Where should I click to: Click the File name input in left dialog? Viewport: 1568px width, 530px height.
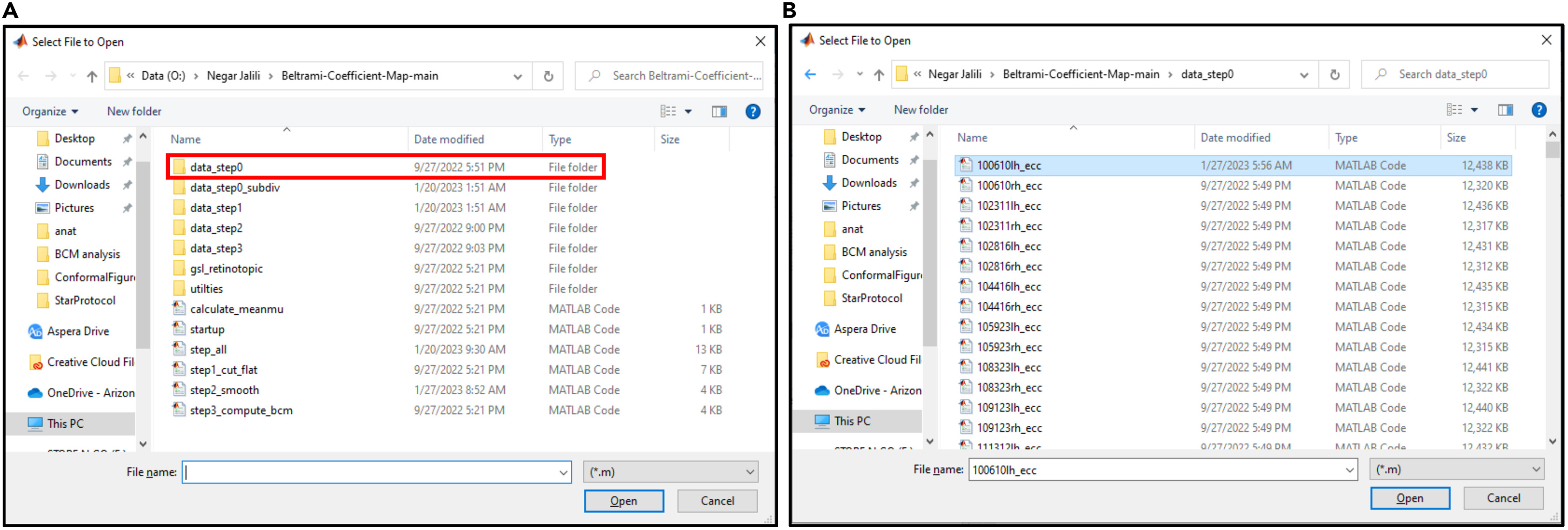[x=370, y=471]
